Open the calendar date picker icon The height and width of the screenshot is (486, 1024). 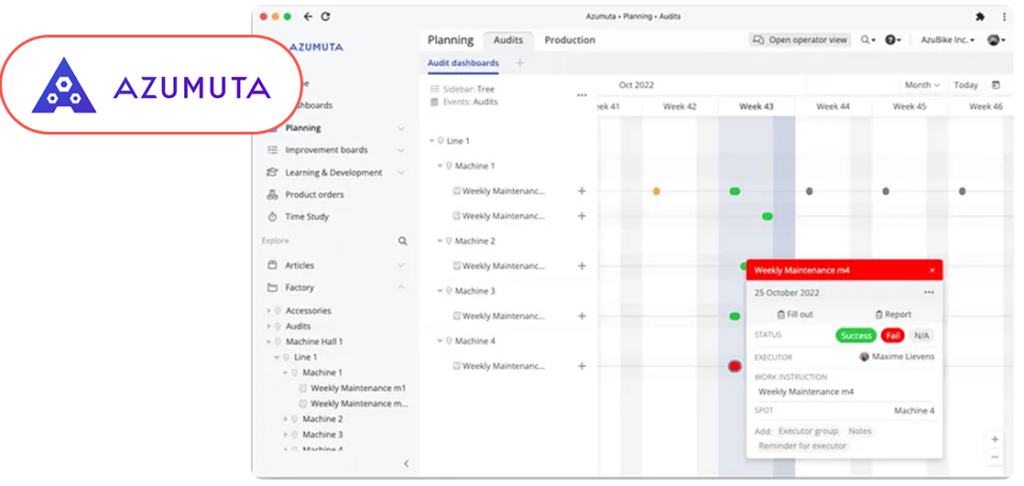tap(995, 85)
